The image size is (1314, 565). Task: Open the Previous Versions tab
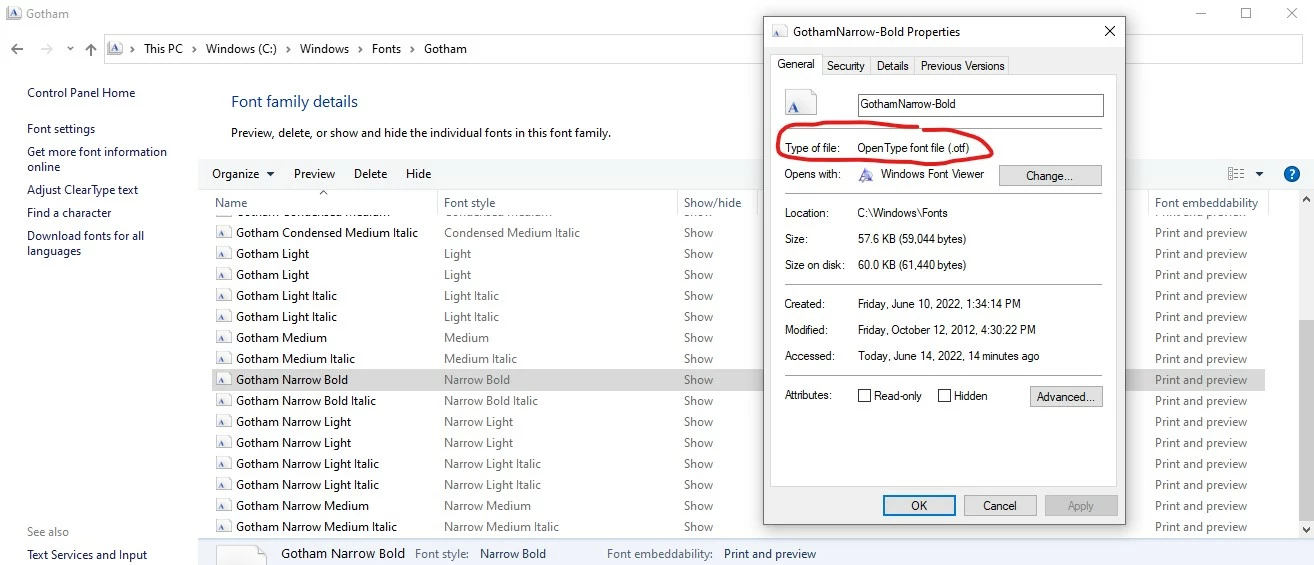click(962, 66)
